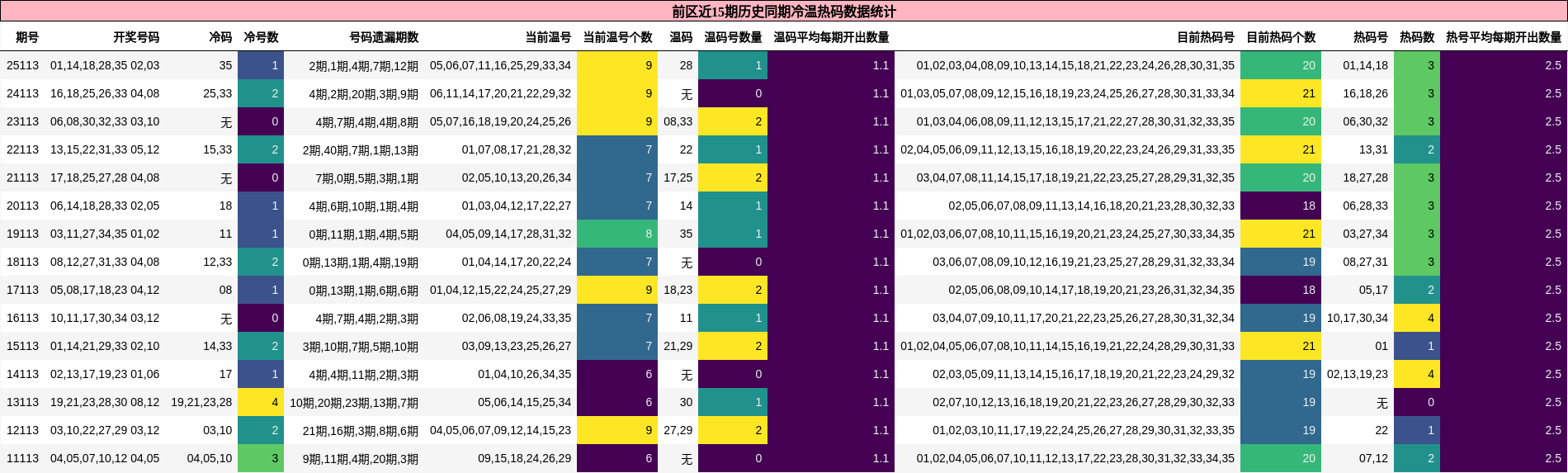Click hot code cell 02,13,19,23
The height and width of the screenshot is (473, 1568).
click(1358, 374)
